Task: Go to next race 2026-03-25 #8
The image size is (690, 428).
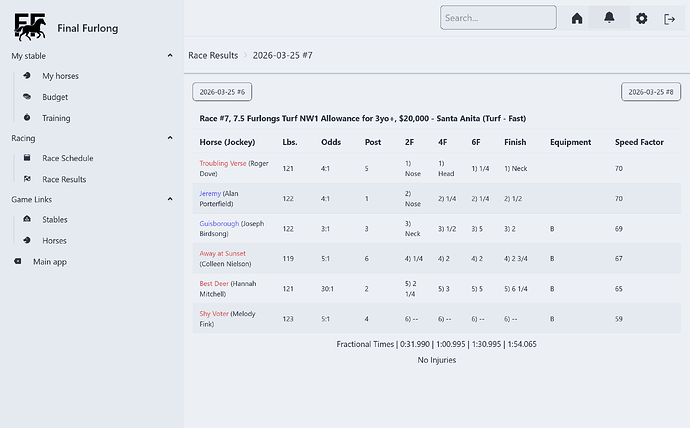Action: (x=651, y=92)
